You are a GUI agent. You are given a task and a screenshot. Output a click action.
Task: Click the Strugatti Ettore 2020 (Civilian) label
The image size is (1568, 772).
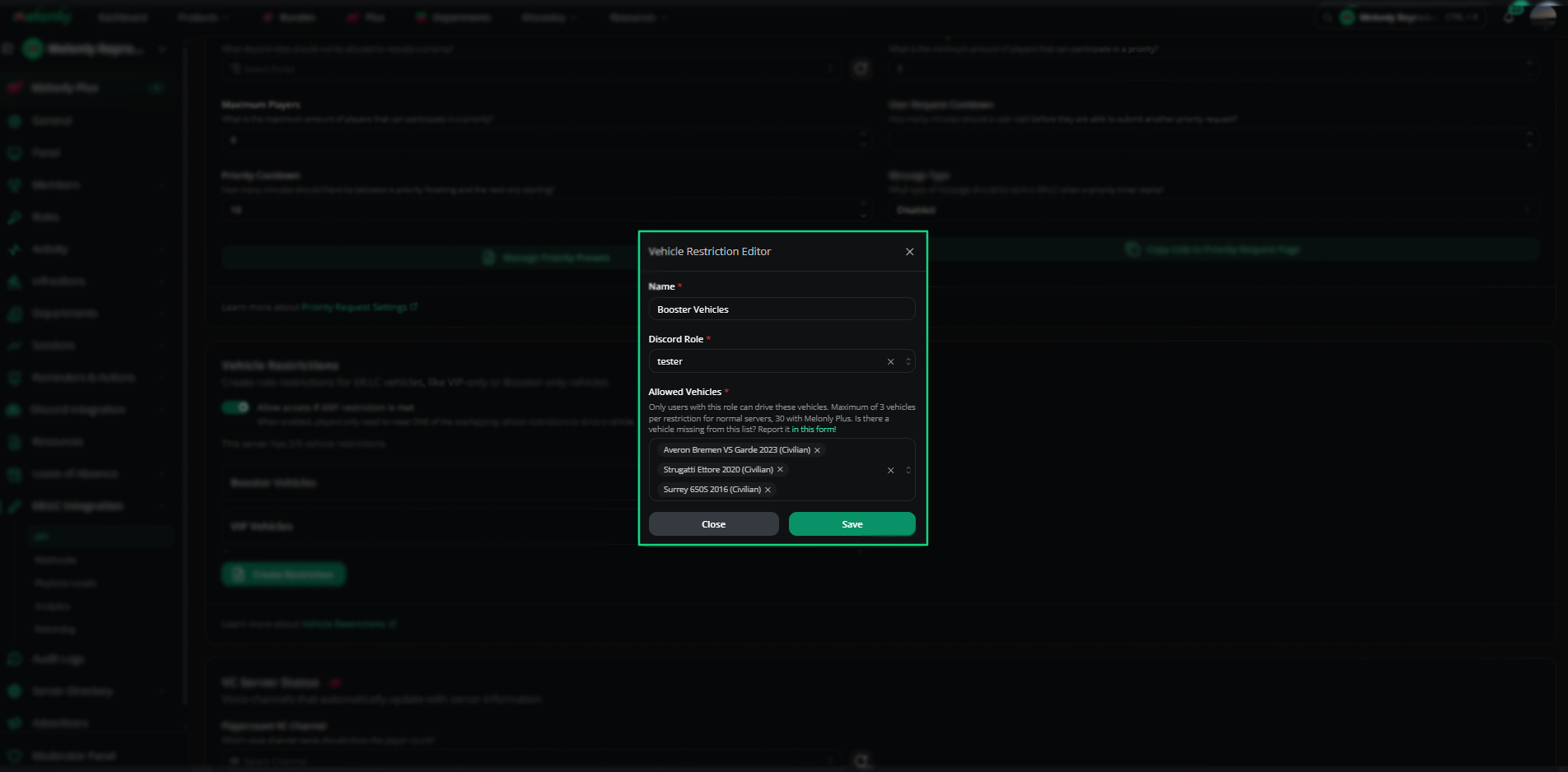pos(718,470)
